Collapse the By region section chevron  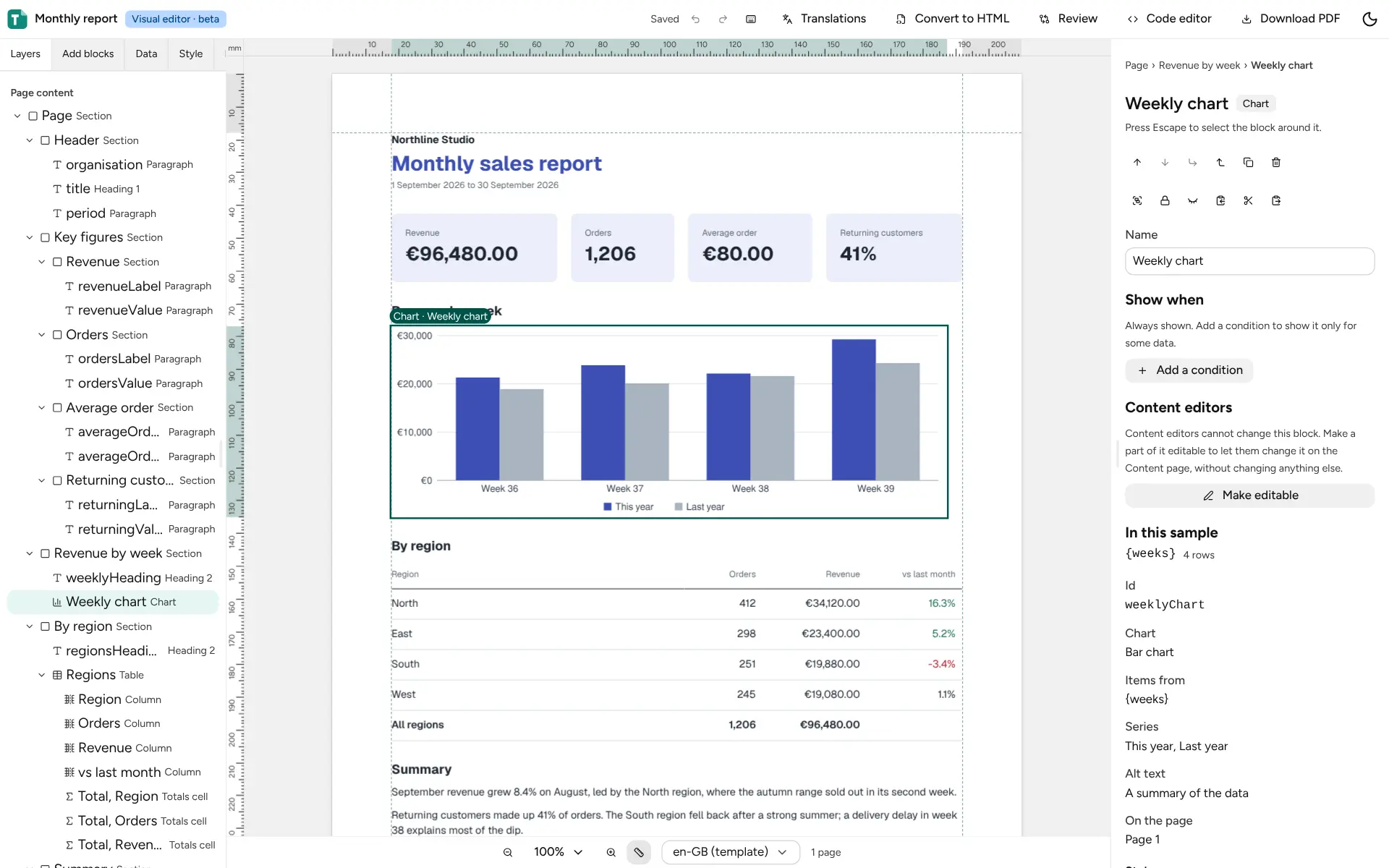(x=30, y=627)
